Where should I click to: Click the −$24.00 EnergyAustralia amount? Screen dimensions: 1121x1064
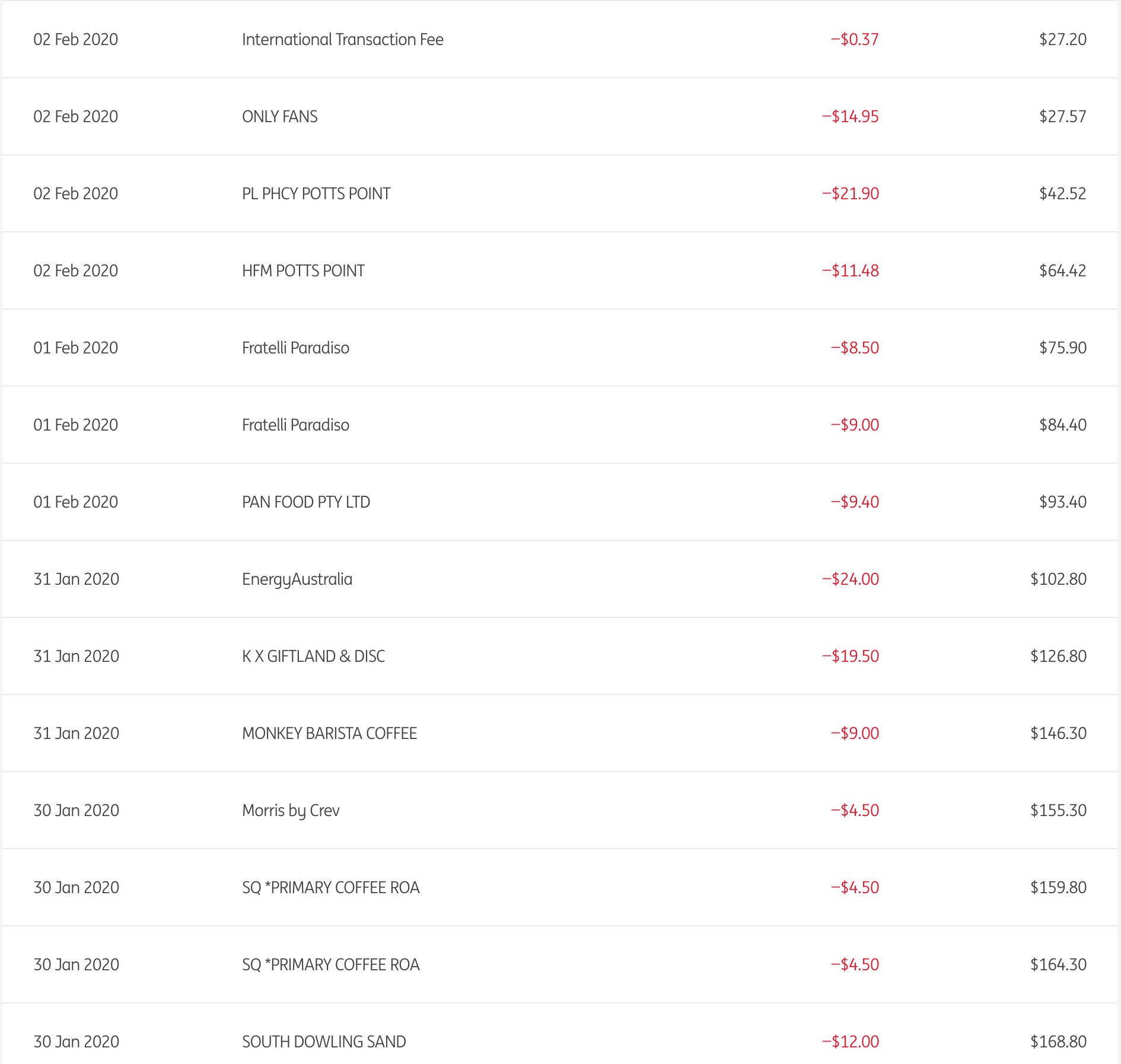[850, 579]
